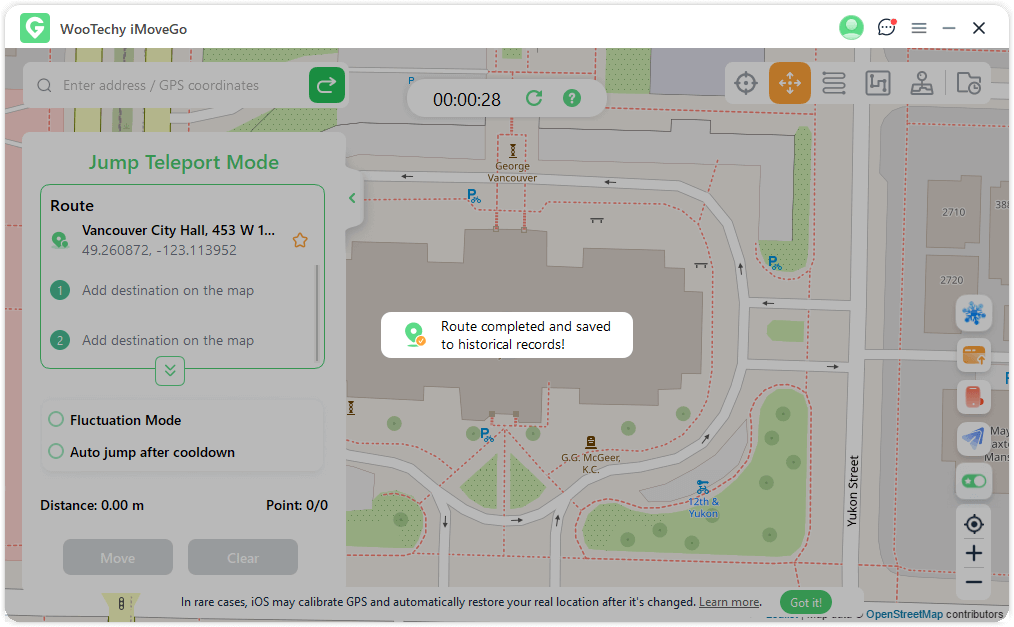Select the Teleport Mode crosshair icon
The height and width of the screenshot is (627, 1014).
[x=746, y=84]
